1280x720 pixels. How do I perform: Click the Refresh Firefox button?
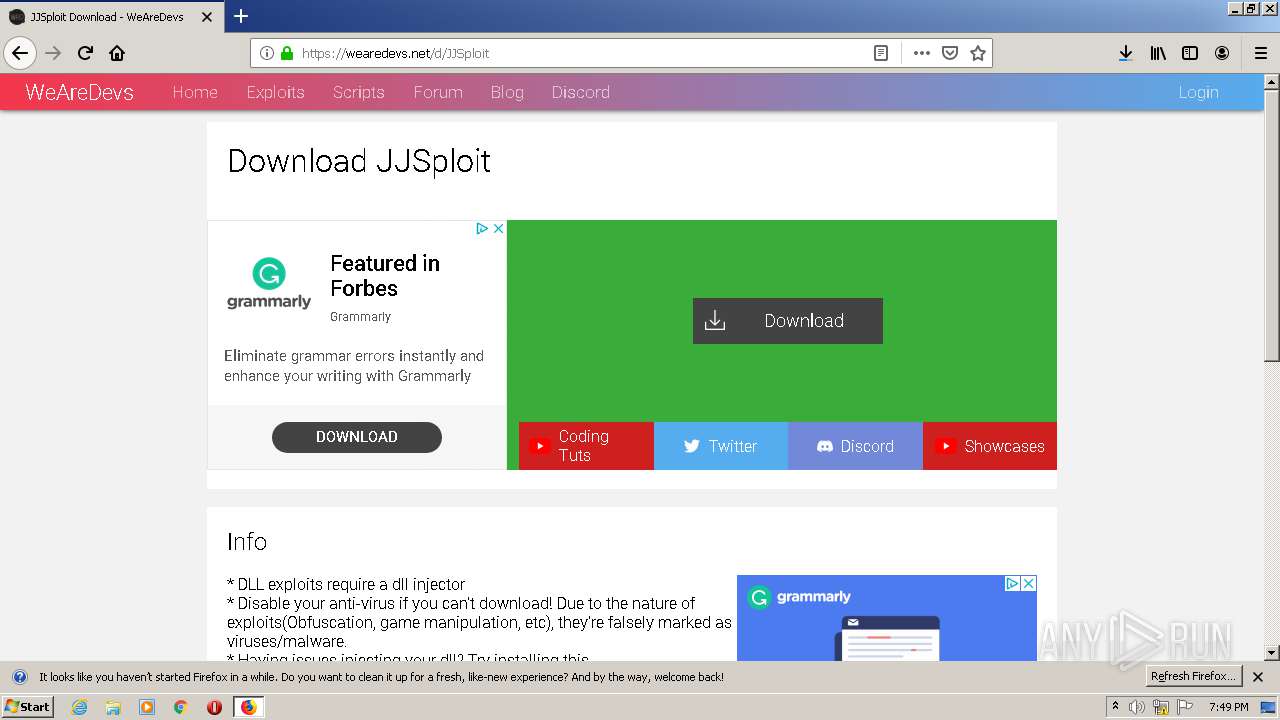tap(1193, 676)
